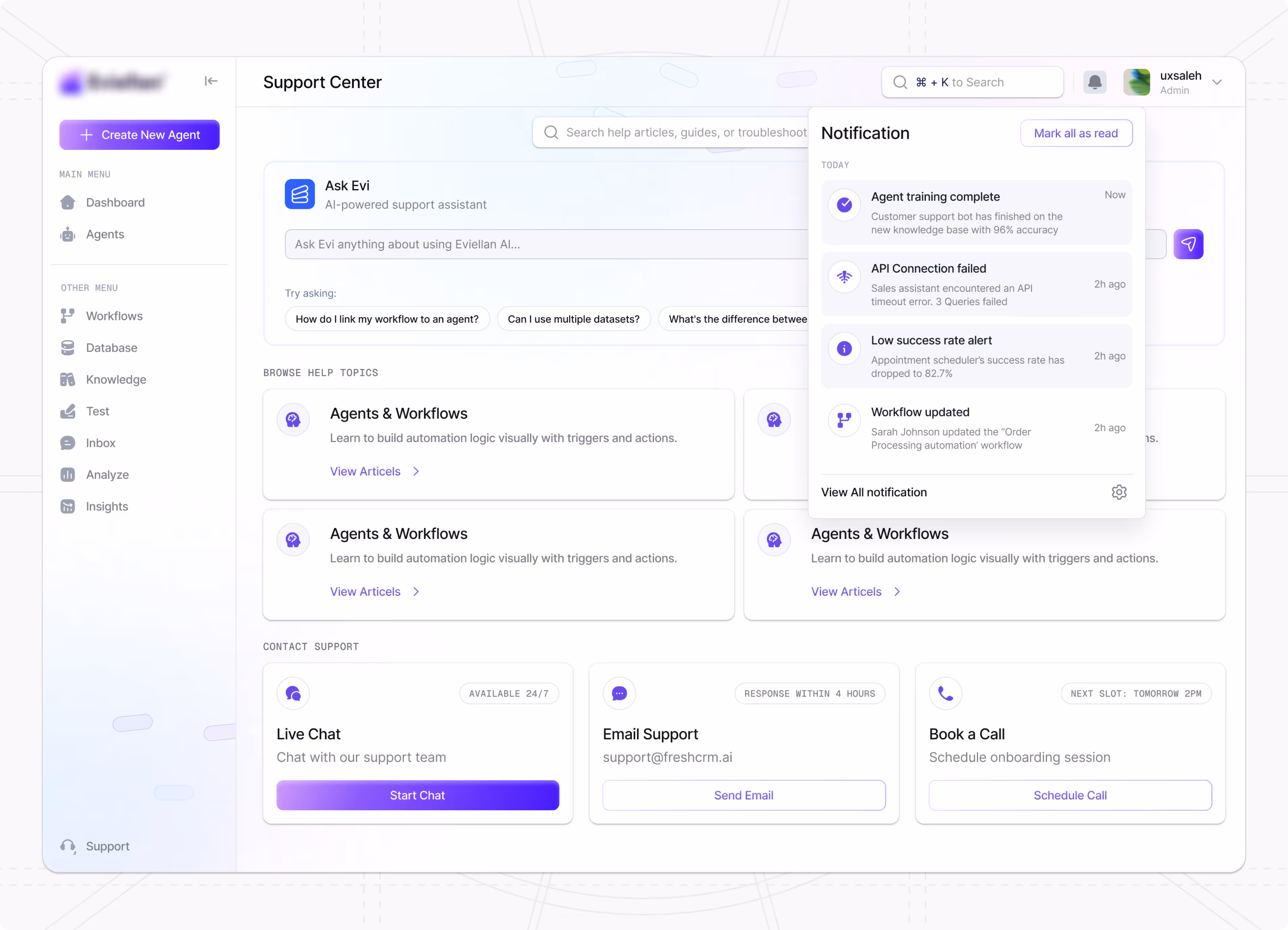
Task: Expand the uxsaleh account dropdown
Action: click(x=1217, y=82)
